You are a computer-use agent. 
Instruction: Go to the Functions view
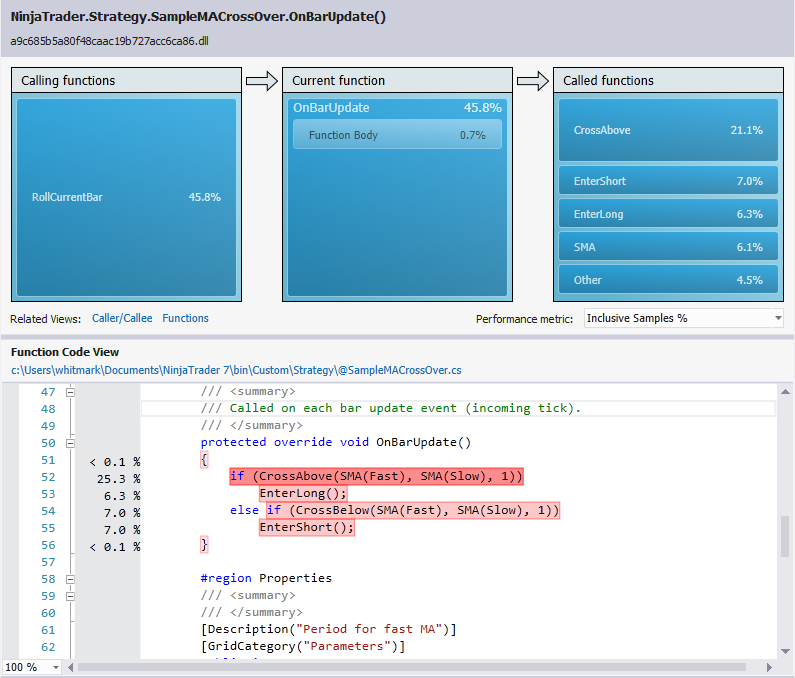point(186,318)
